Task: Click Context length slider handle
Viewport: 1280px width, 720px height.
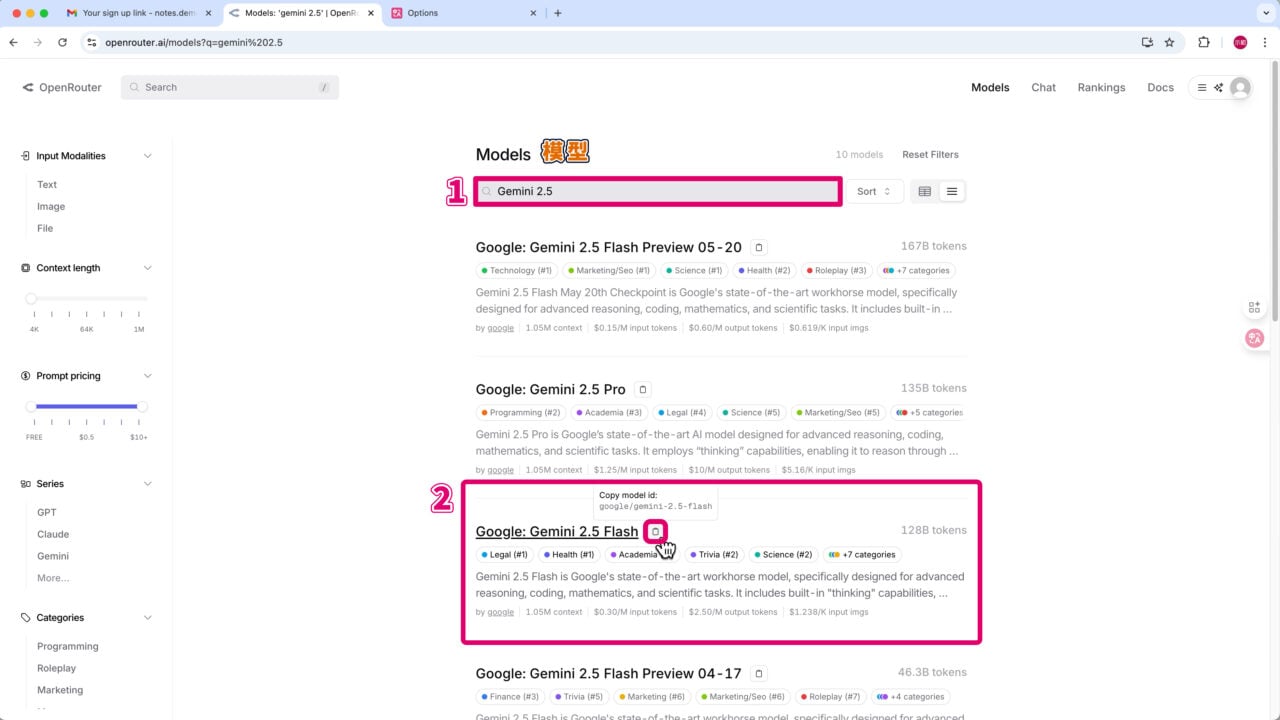Action: tap(31, 298)
